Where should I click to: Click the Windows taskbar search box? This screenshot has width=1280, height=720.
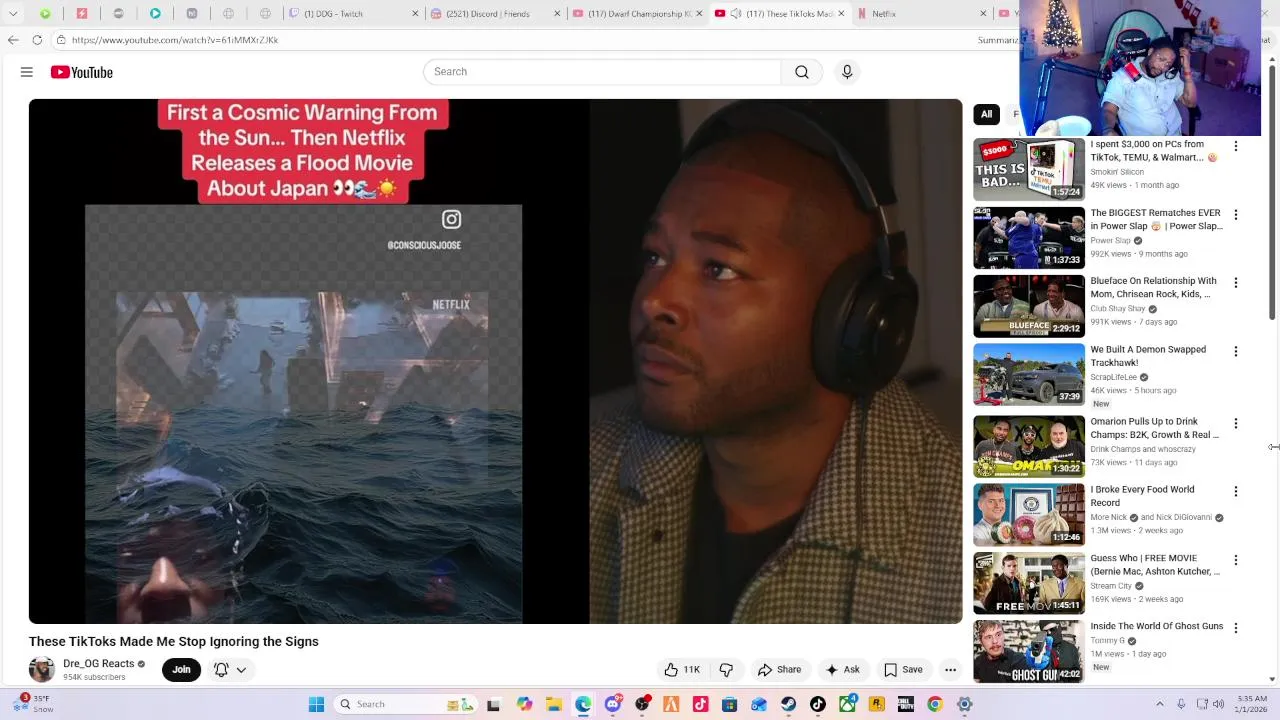[x=406, y=704]
